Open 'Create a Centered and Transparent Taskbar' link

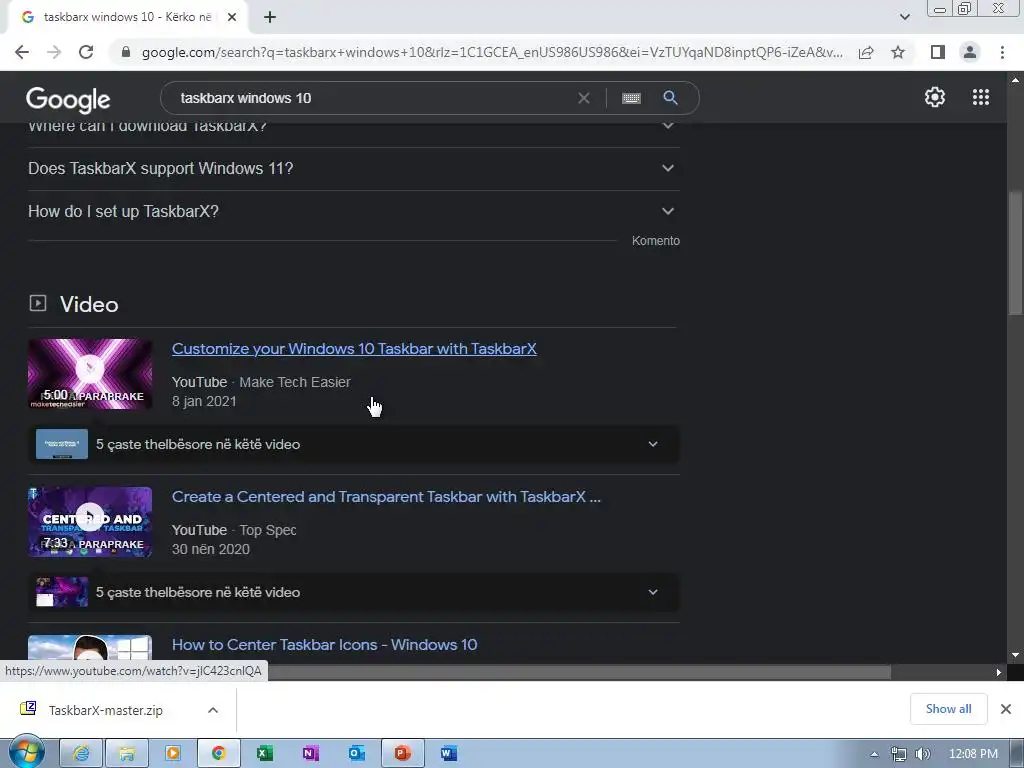point(386,497)
